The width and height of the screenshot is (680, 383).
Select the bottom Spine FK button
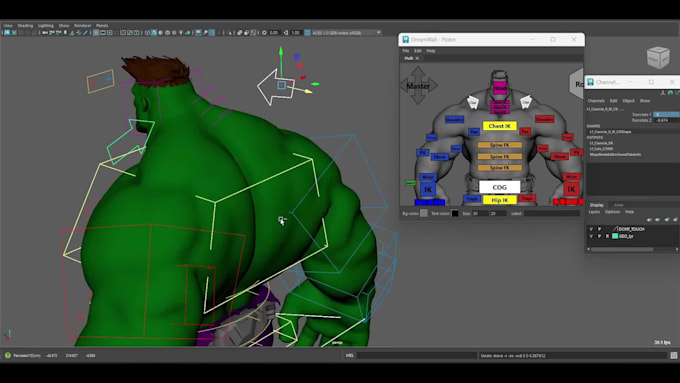500,167
